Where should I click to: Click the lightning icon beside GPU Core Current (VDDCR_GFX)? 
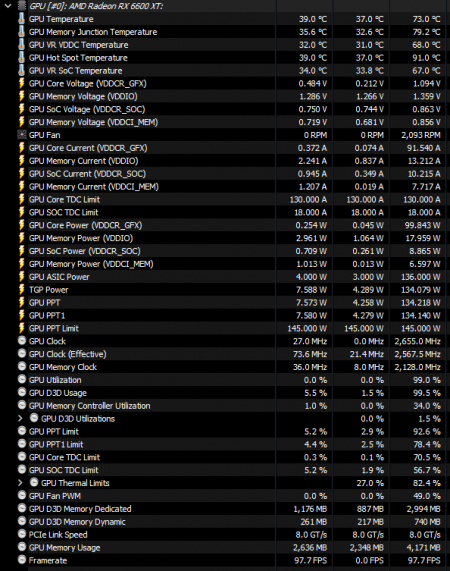click(x=21, y=148)
